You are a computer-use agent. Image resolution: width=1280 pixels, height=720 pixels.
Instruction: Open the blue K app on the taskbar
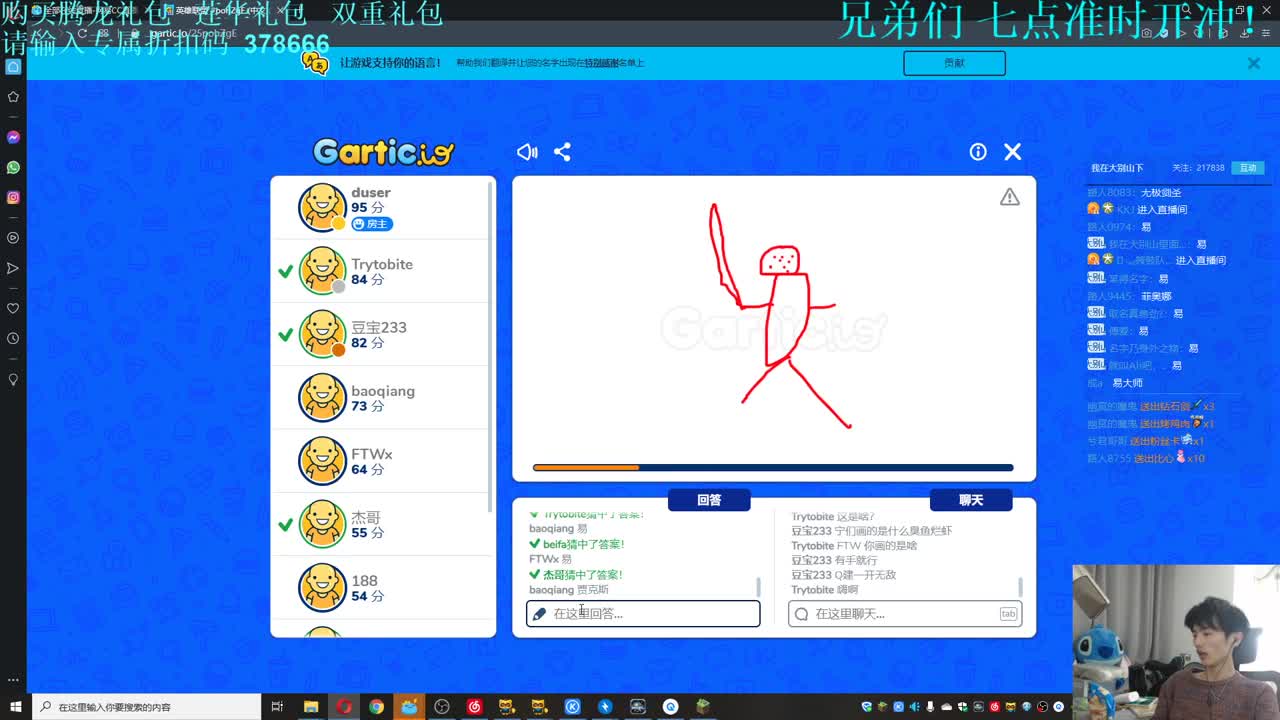[572, 707]
